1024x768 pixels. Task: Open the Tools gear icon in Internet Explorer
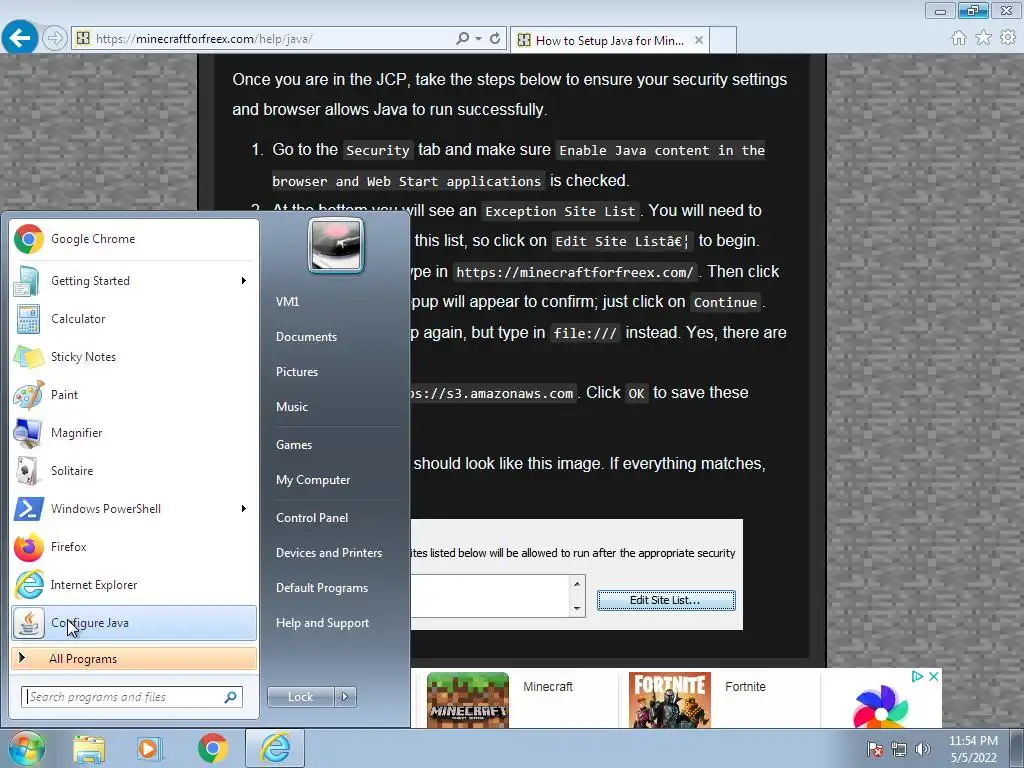coord(1008,38)
